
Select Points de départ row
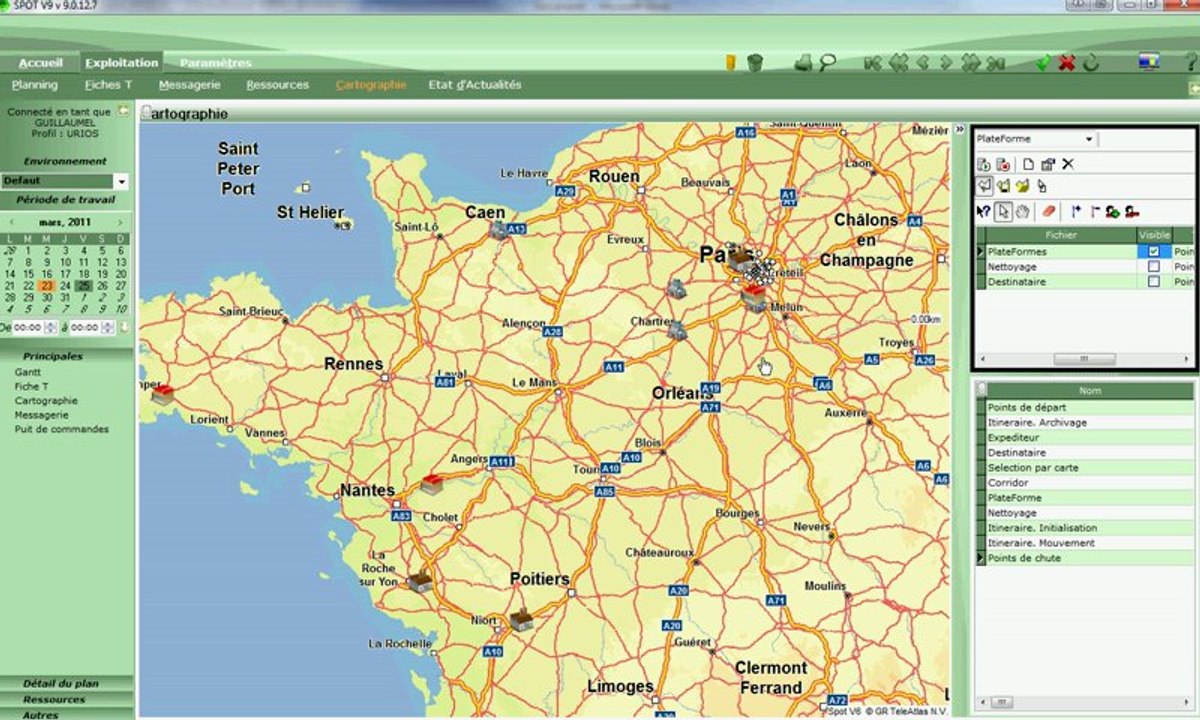[x=1090, y=407]
